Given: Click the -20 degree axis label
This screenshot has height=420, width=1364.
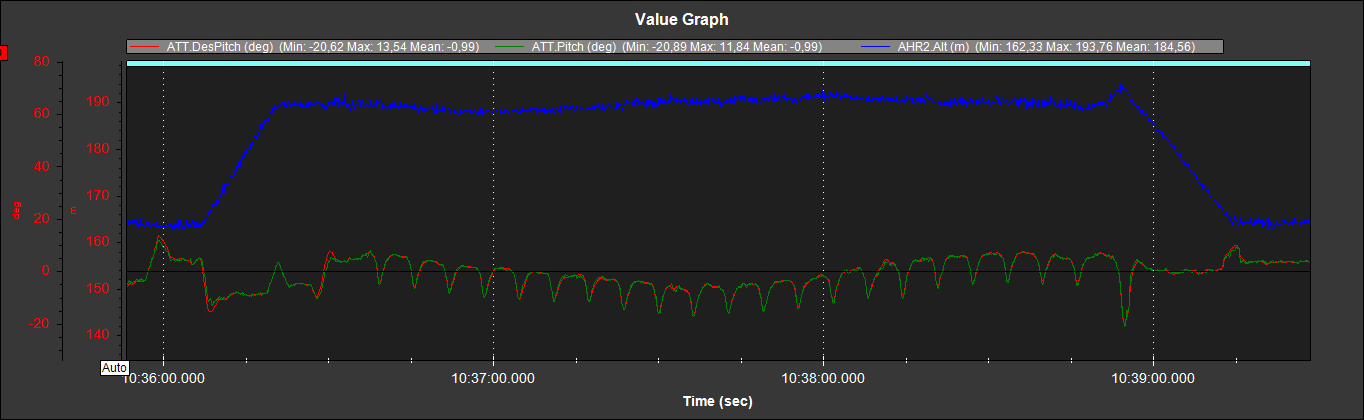Looking at the screenshot, I should (x=39, y=323).
